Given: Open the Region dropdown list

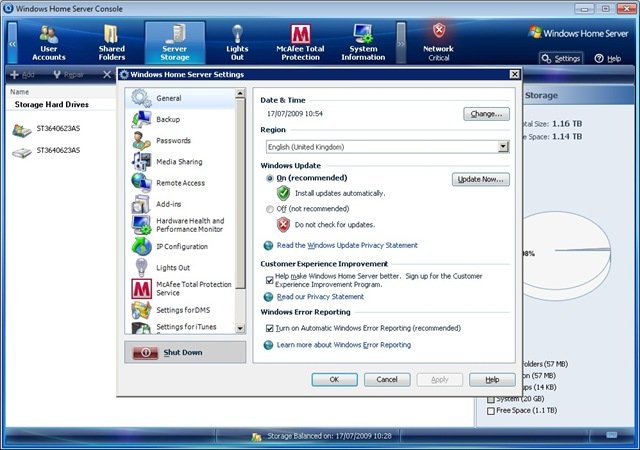Looking at the screenshot, I should point(503,147).
